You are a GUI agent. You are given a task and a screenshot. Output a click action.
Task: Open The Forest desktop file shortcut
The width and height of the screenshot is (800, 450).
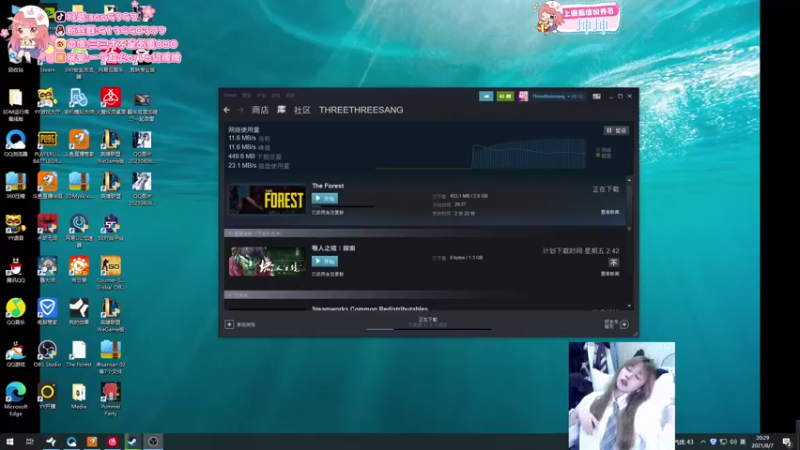[79, 354]
